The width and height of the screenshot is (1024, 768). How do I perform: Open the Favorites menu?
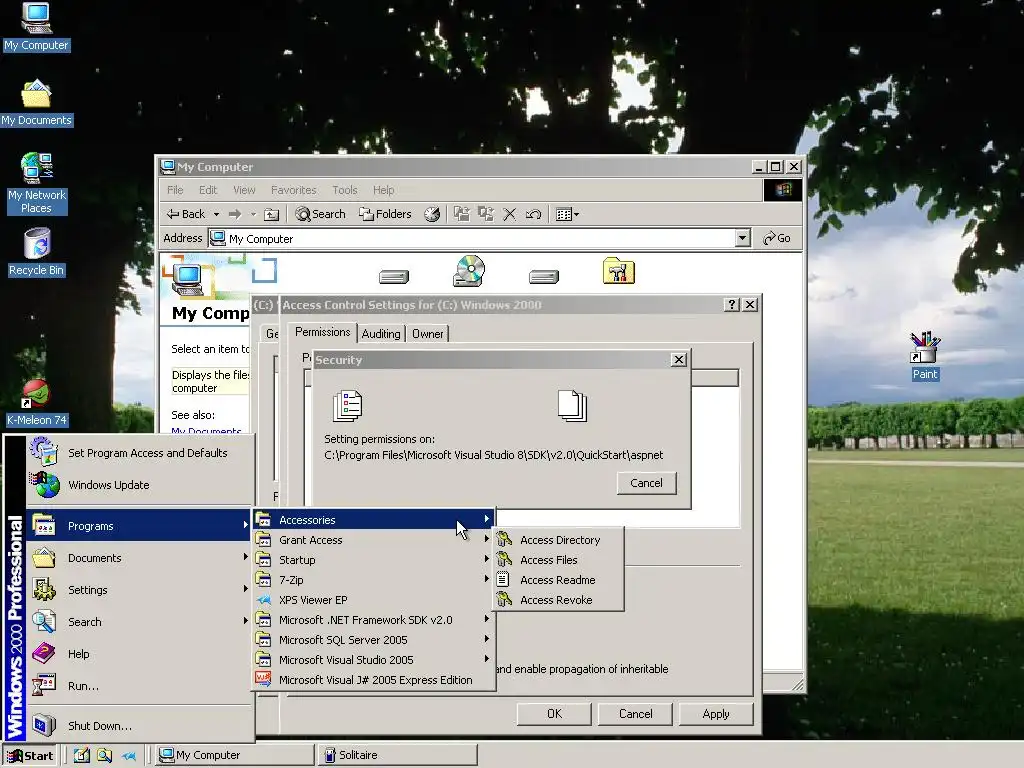click(x=293, y=190)
